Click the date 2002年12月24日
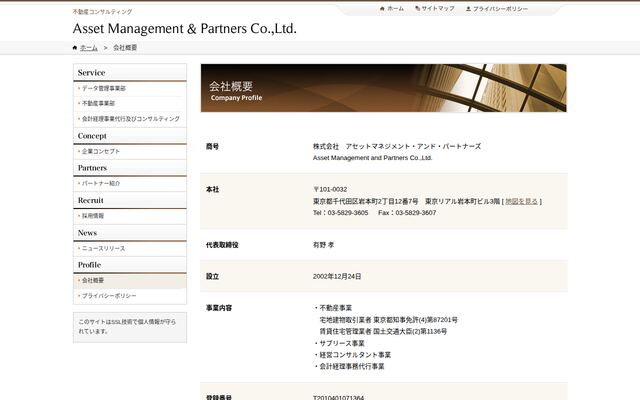The width and height of the screenshot is (640, 400). tap(337, 276)
